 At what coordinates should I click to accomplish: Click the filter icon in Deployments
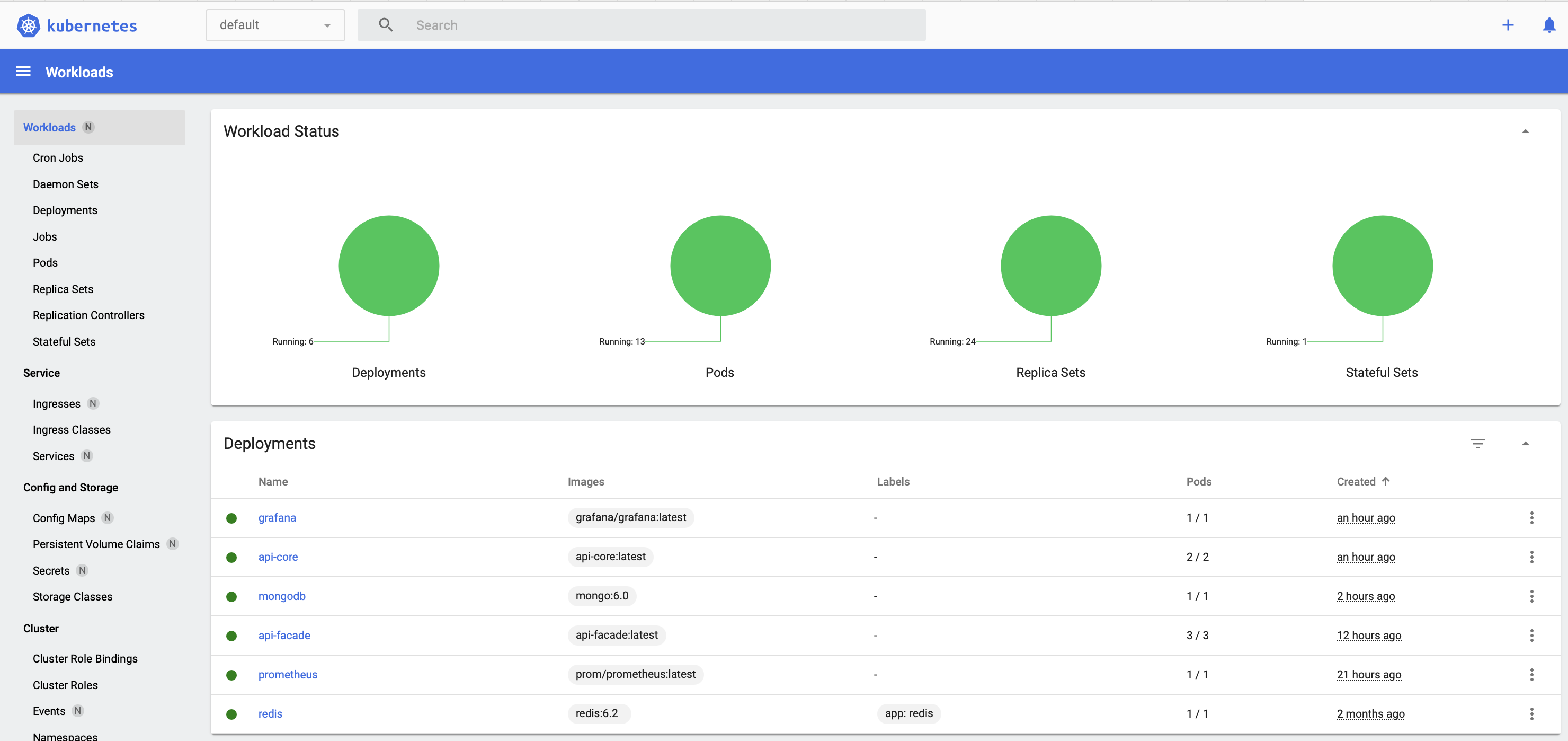coord(1477,443)
